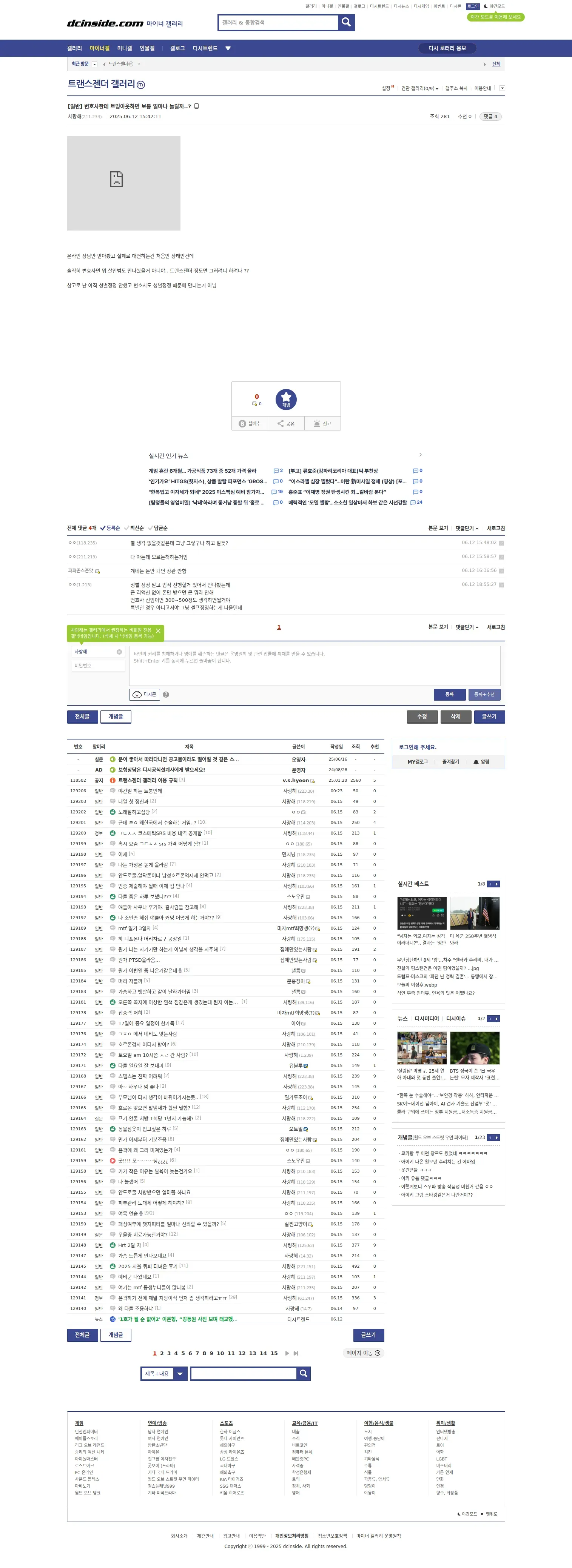Focus the 비밀번호 password field
572x1568 pixels.
98,666
